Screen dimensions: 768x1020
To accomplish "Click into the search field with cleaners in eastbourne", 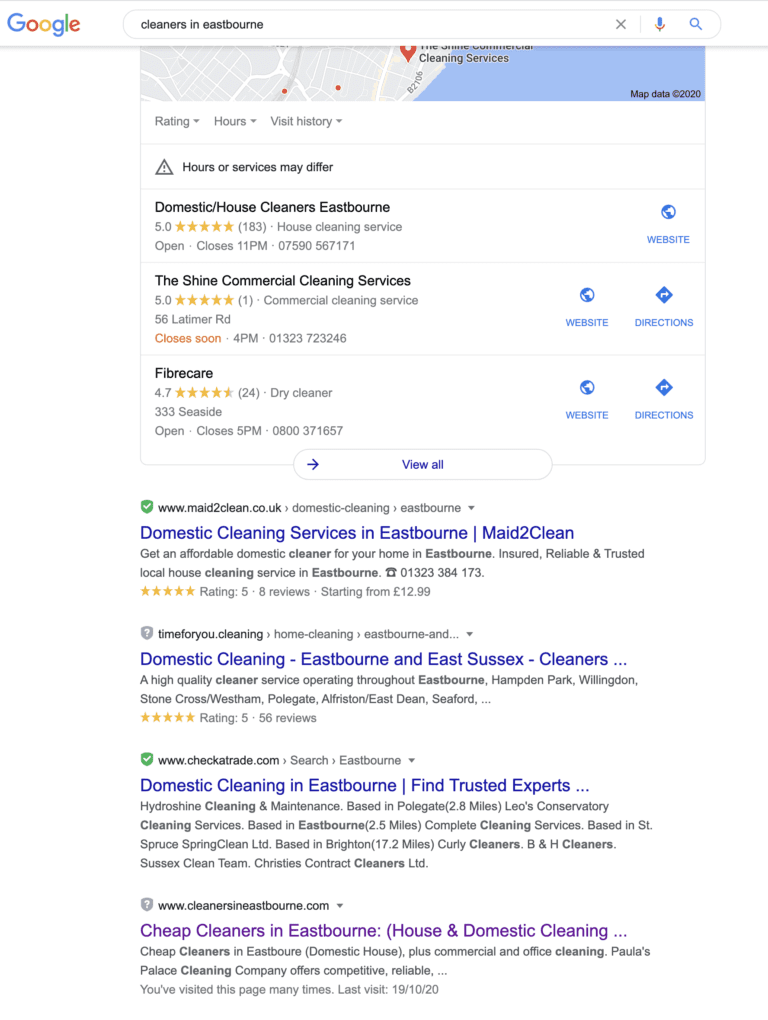I will tap(371, 25).
